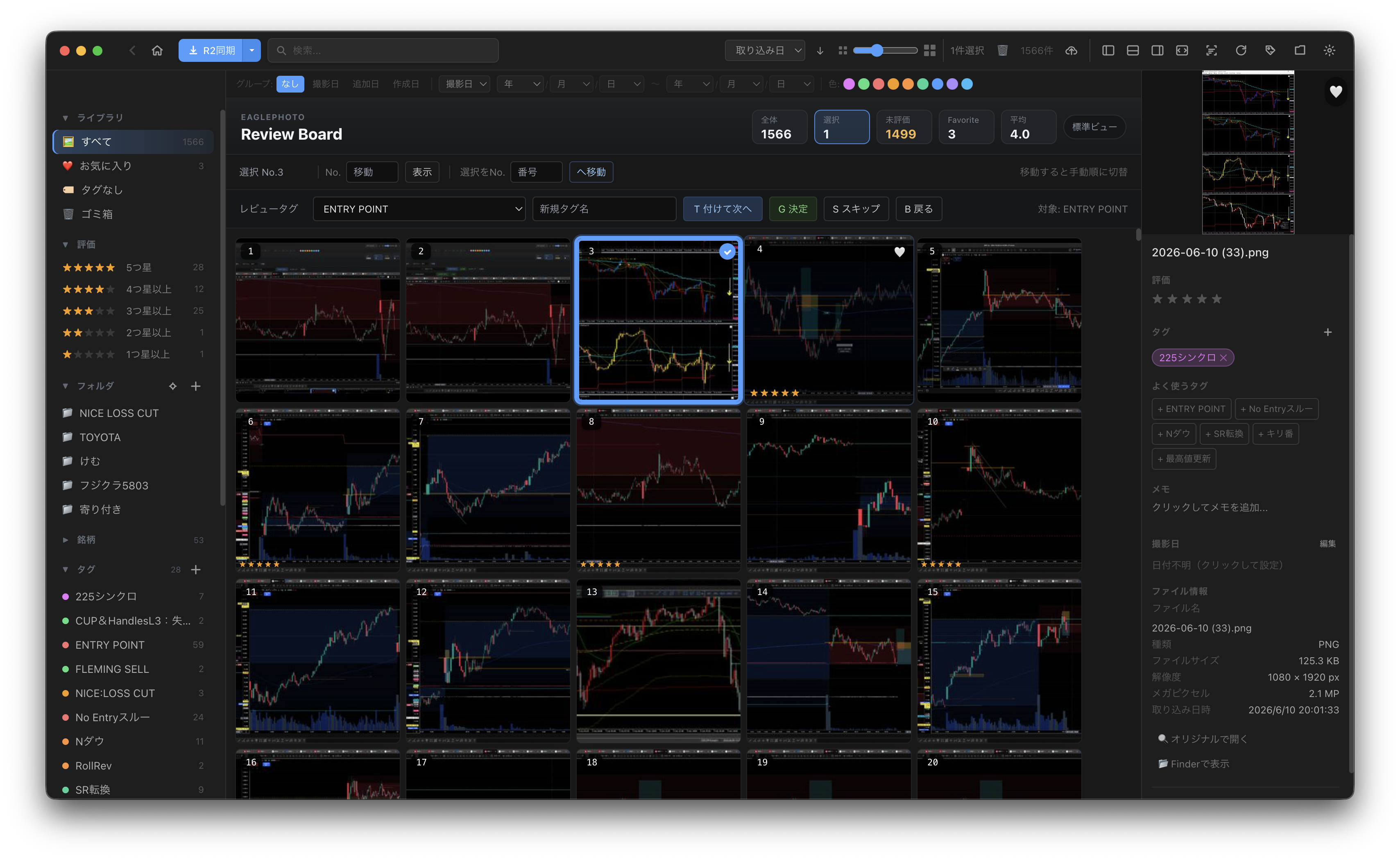This screenshot has height=860, width=1400.
Task: Refresh the library
Action: pyautogui.click(x=1241, y=51)
